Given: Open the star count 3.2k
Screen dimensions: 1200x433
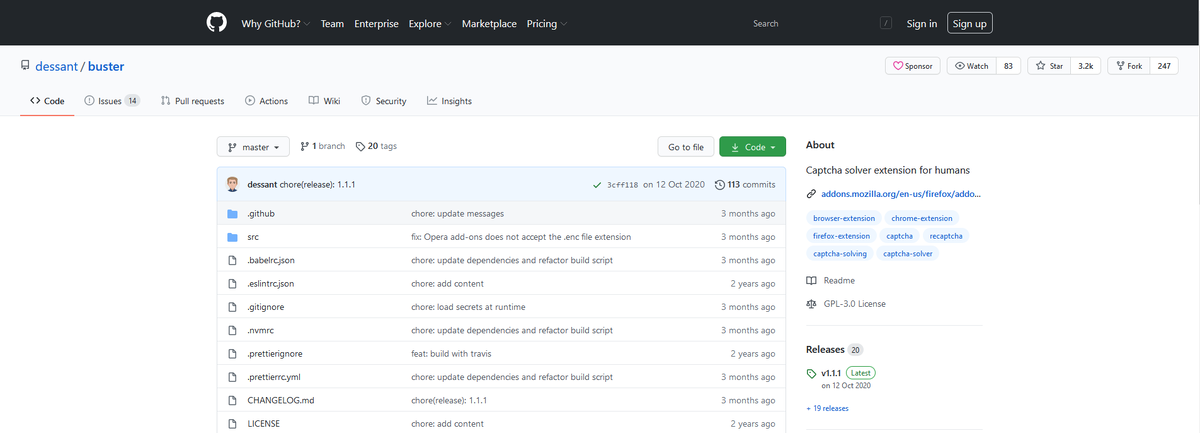Looking at the screenshot, I should (1085, 66).
